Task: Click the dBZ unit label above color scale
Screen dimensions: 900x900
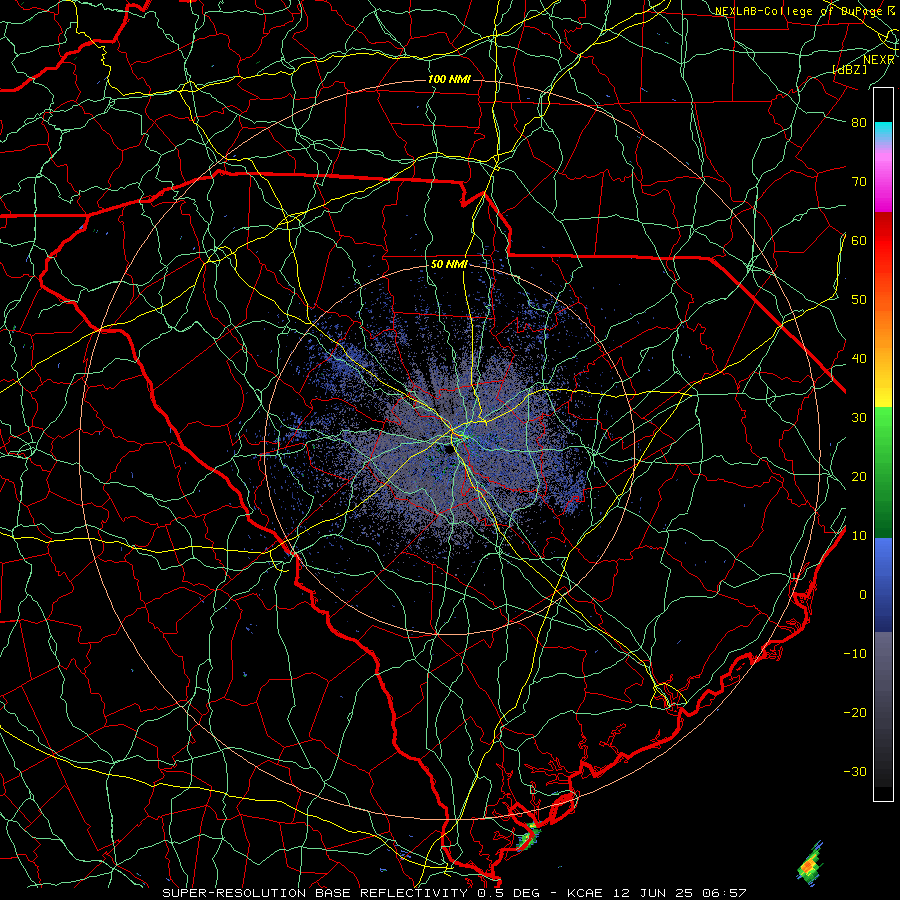Action: 849,69
